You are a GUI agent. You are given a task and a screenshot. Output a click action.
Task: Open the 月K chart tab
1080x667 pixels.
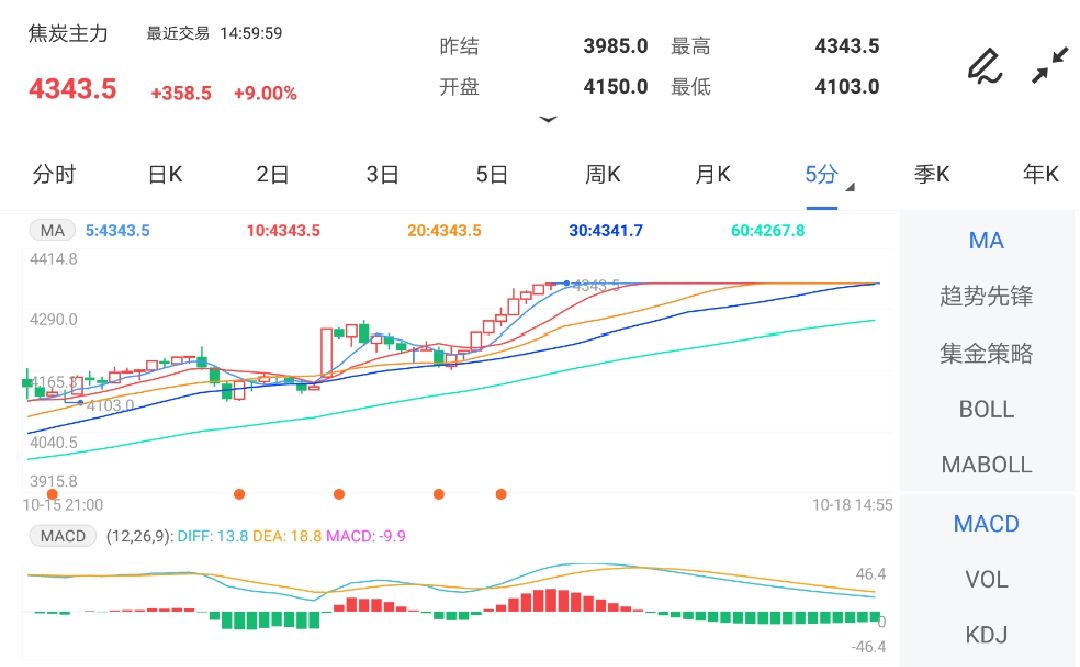(x=712, y=174)
